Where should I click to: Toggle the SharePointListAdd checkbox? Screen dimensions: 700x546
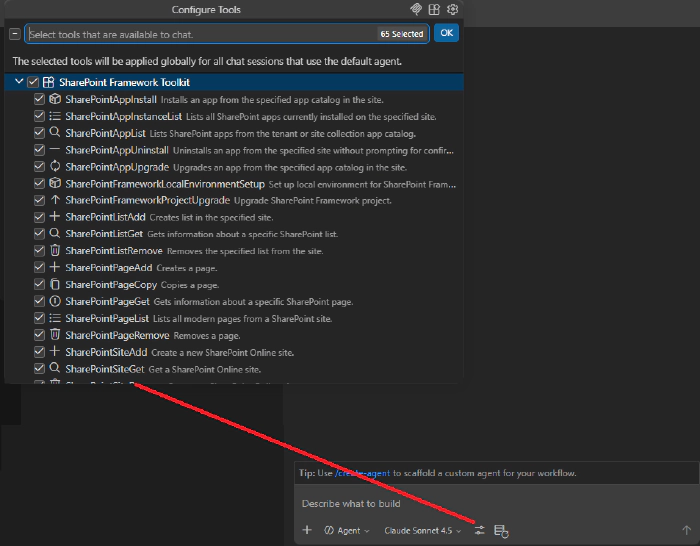39,217
